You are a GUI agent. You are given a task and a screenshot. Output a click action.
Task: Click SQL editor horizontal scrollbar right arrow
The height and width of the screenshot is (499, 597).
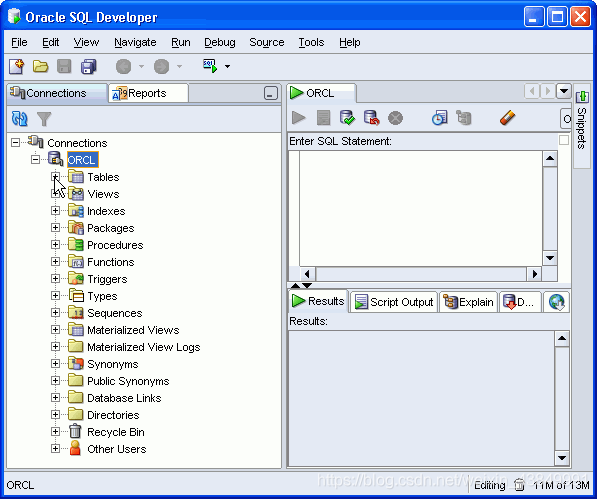click(x=535, y=274)
